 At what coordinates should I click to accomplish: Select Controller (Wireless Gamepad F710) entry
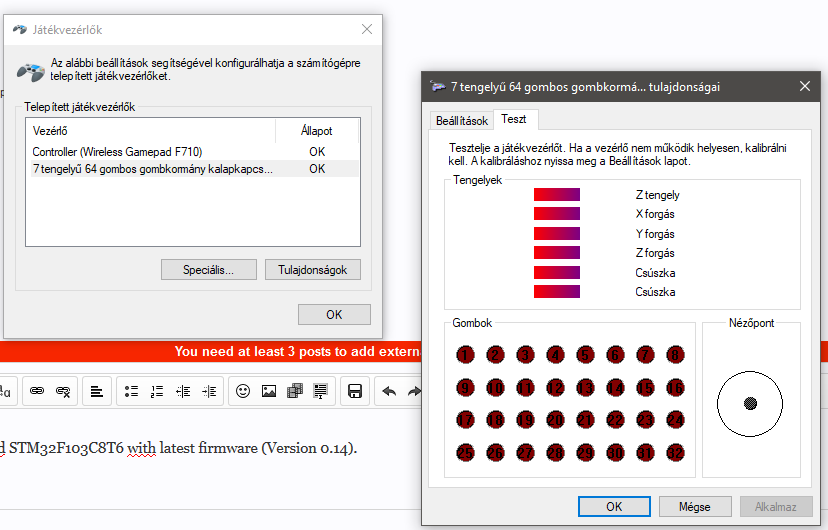click(117, 152)
